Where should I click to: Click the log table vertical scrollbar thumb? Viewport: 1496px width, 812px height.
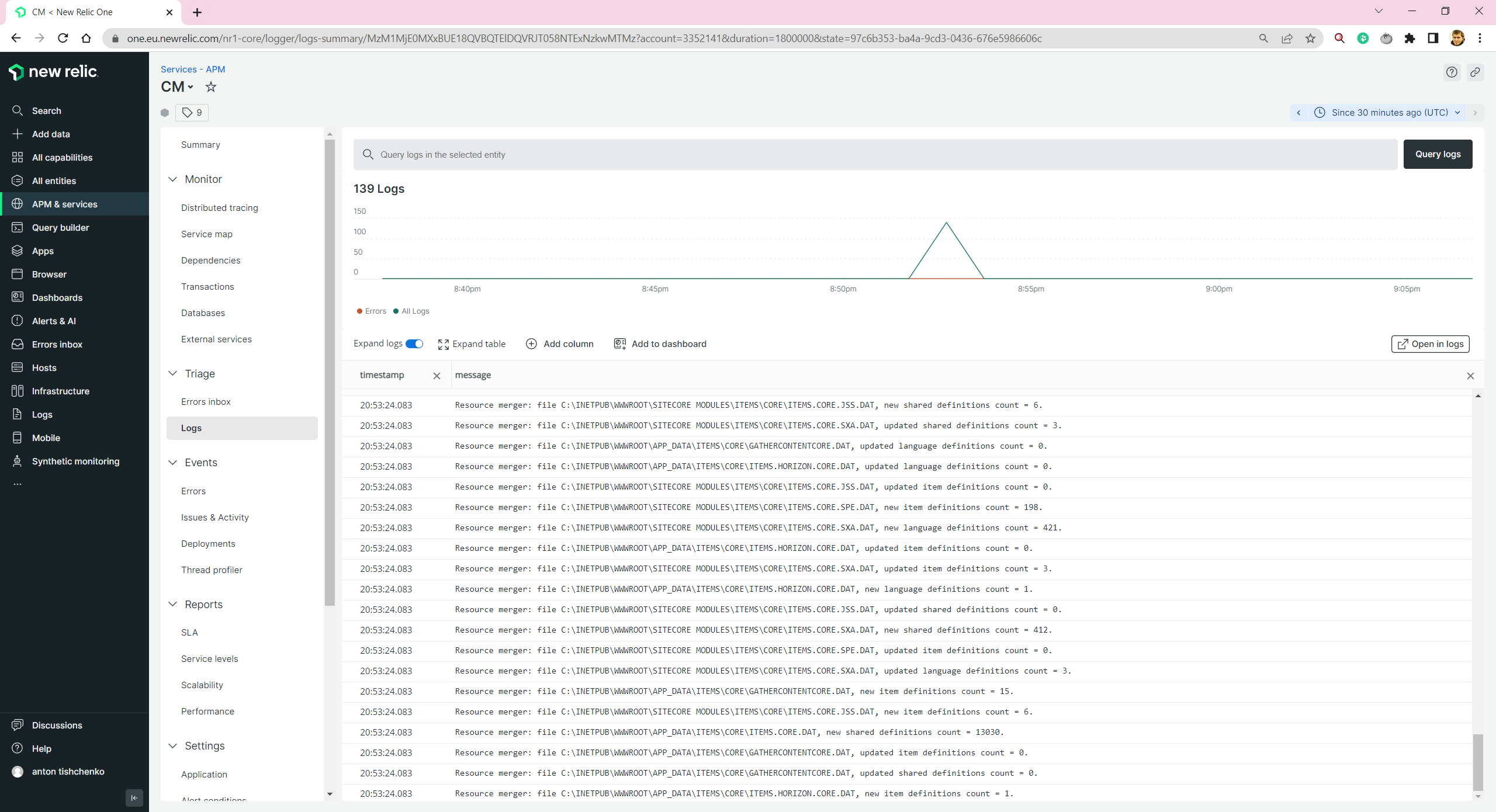pyautogui.click(x=1477, y=762)
